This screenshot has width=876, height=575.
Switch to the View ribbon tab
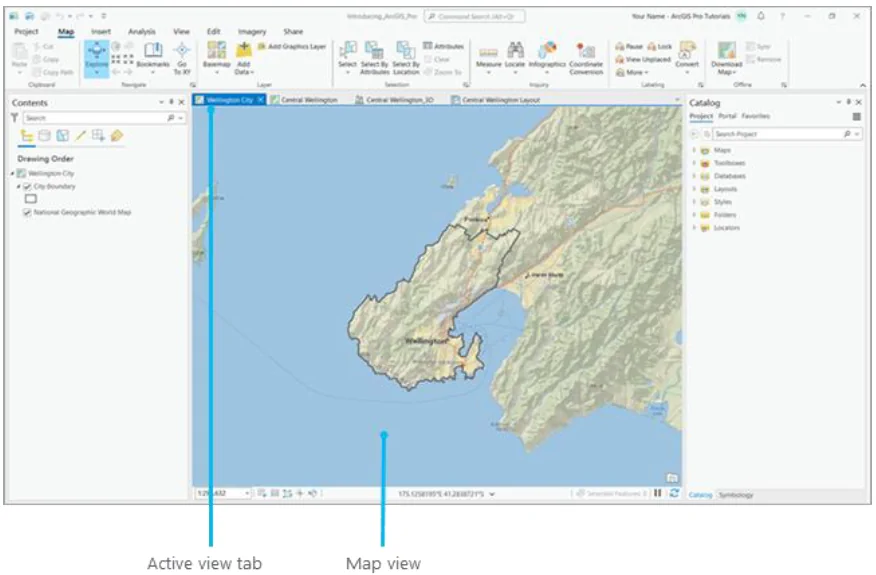click(x=181, y=32)
